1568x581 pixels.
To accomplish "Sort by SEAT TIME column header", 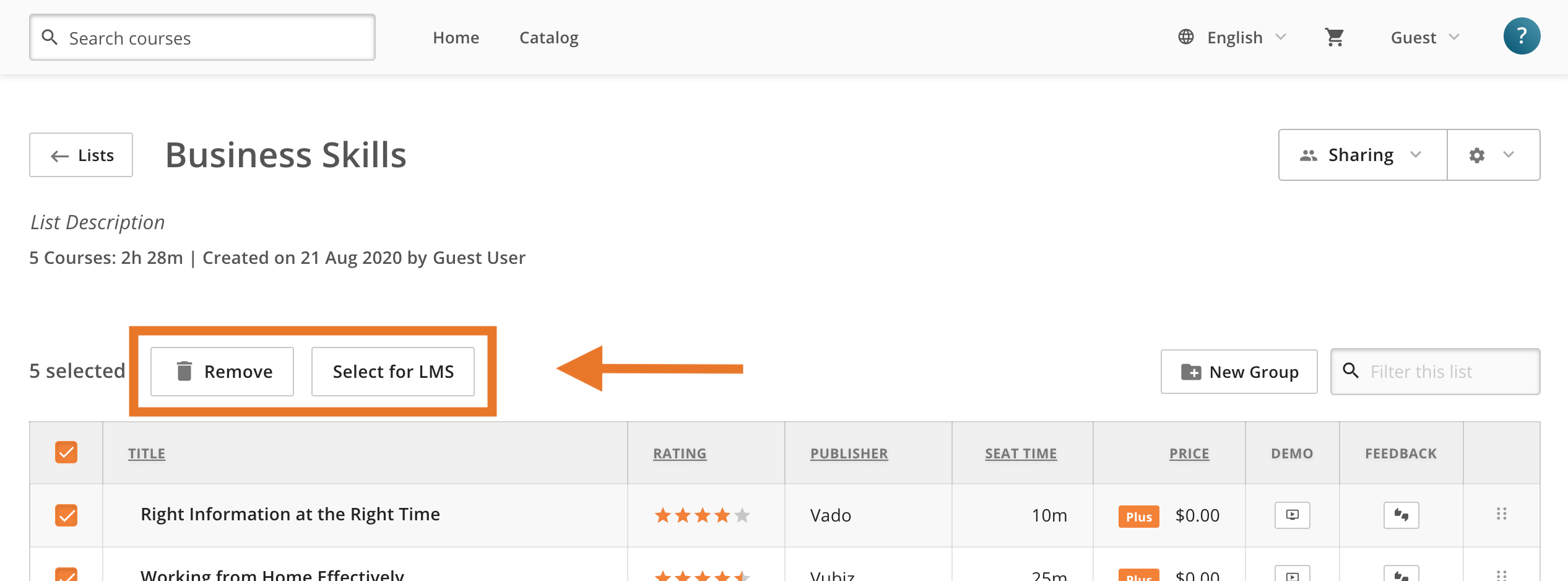I will (1021, 453).
